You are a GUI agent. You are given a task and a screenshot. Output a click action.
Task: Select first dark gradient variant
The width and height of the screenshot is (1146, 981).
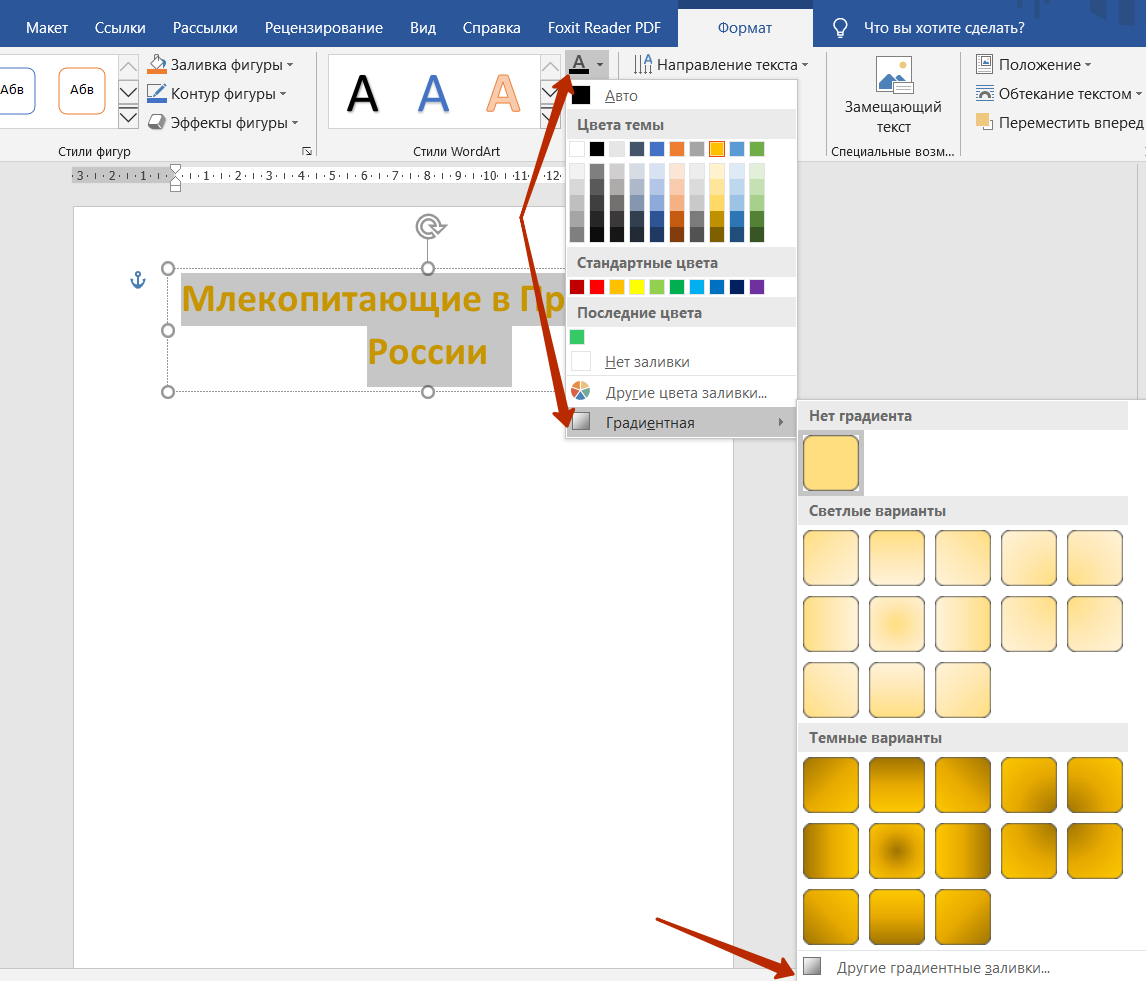coord(831,785)
